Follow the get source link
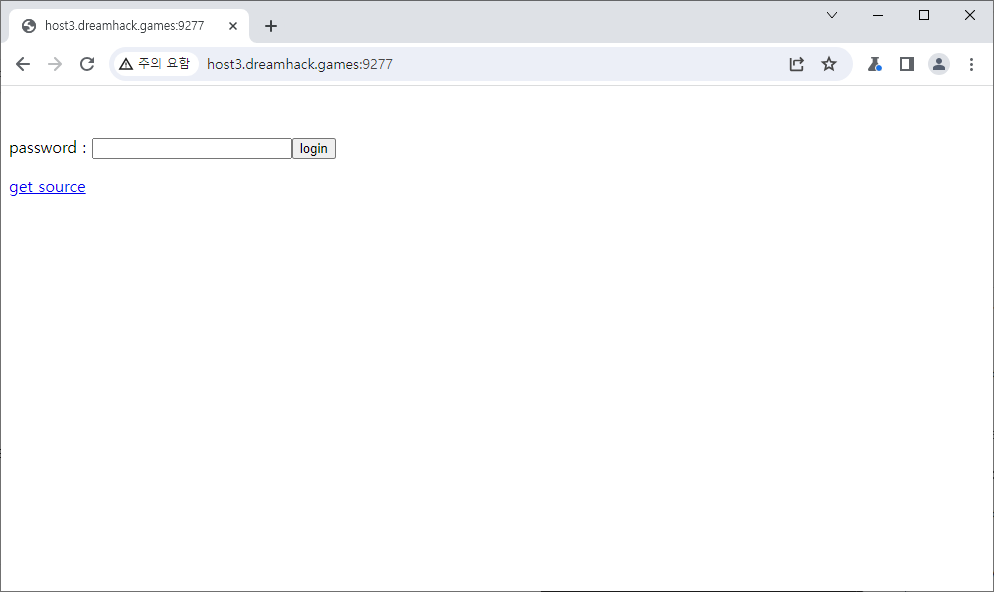This screenshot has height=592, width=994. (47, 187)
